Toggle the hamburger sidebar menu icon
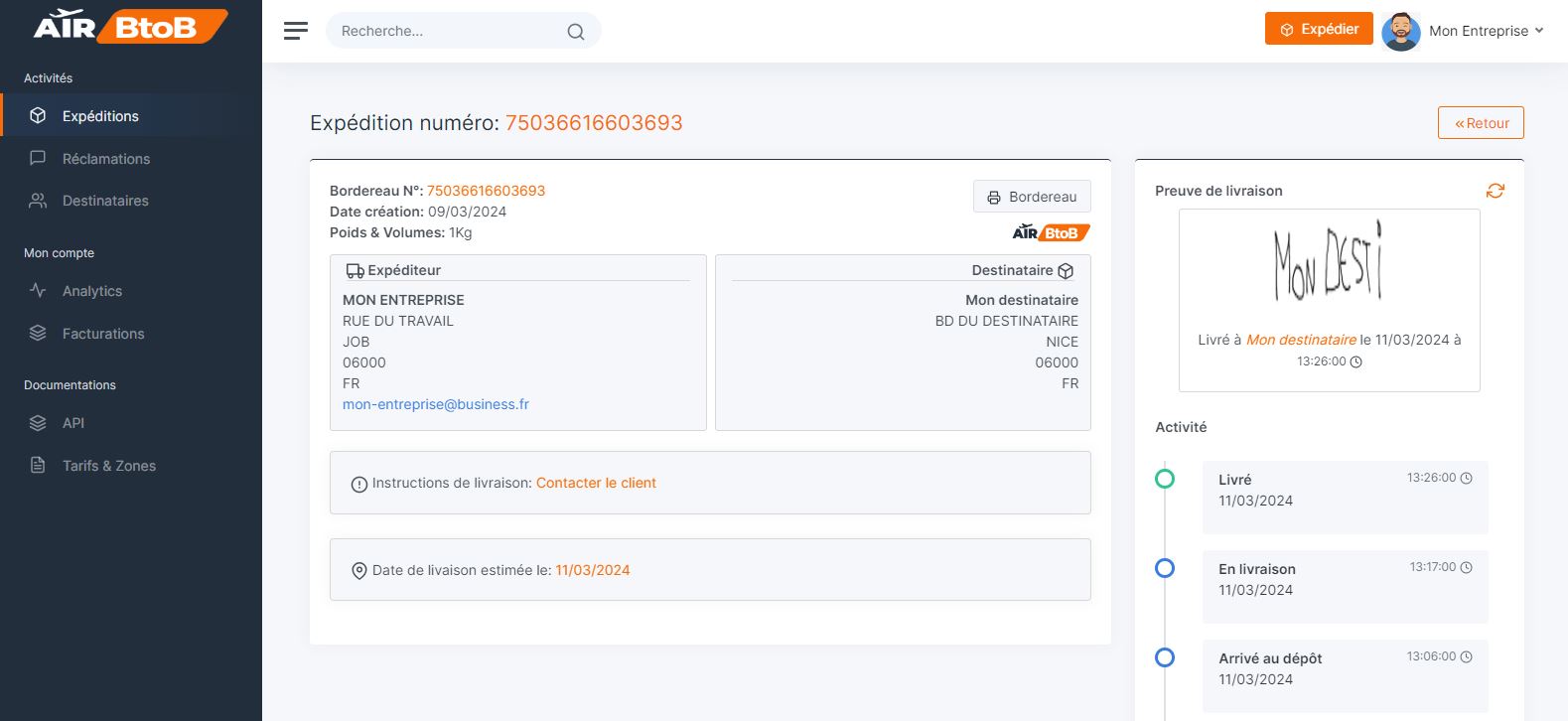Viewport: 1568px width, 721px height. [295, 31]
